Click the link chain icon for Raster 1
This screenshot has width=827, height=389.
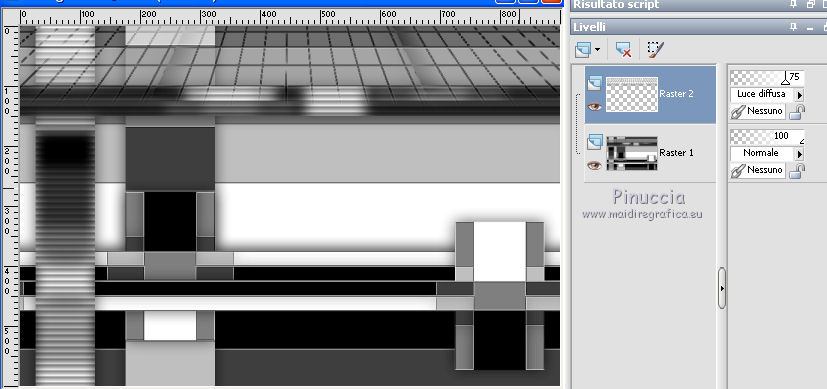[737, 170]
